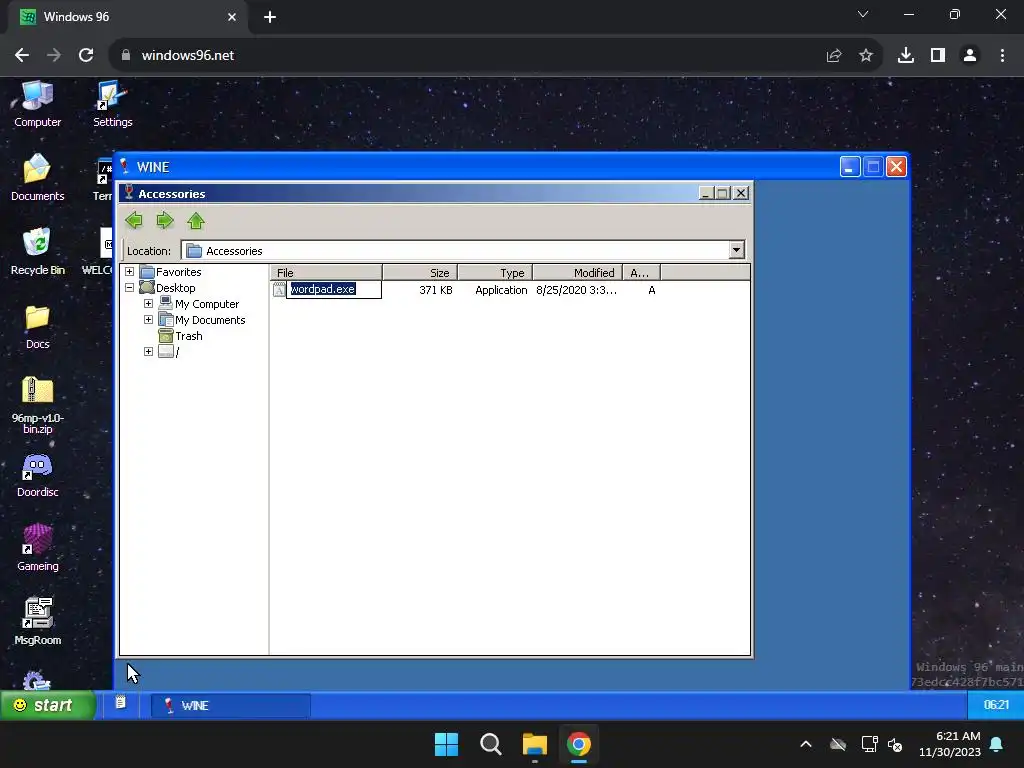Image resolution: width=1024 pixels, height=768 pixels.
Task: Toggle Chrome side panel icon
Action: click(x=938, y=56)
